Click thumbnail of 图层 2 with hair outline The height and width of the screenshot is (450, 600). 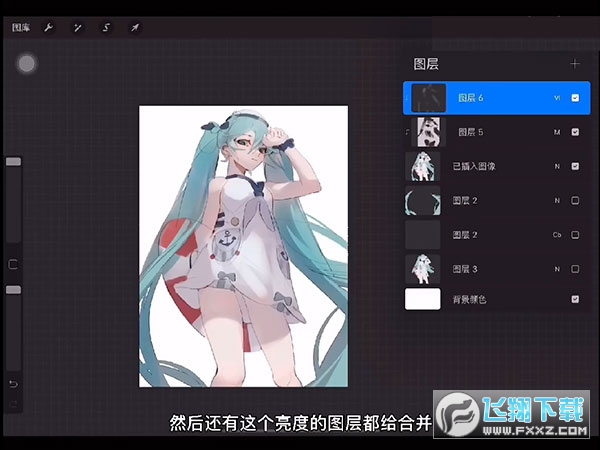(x=423, y=201)
